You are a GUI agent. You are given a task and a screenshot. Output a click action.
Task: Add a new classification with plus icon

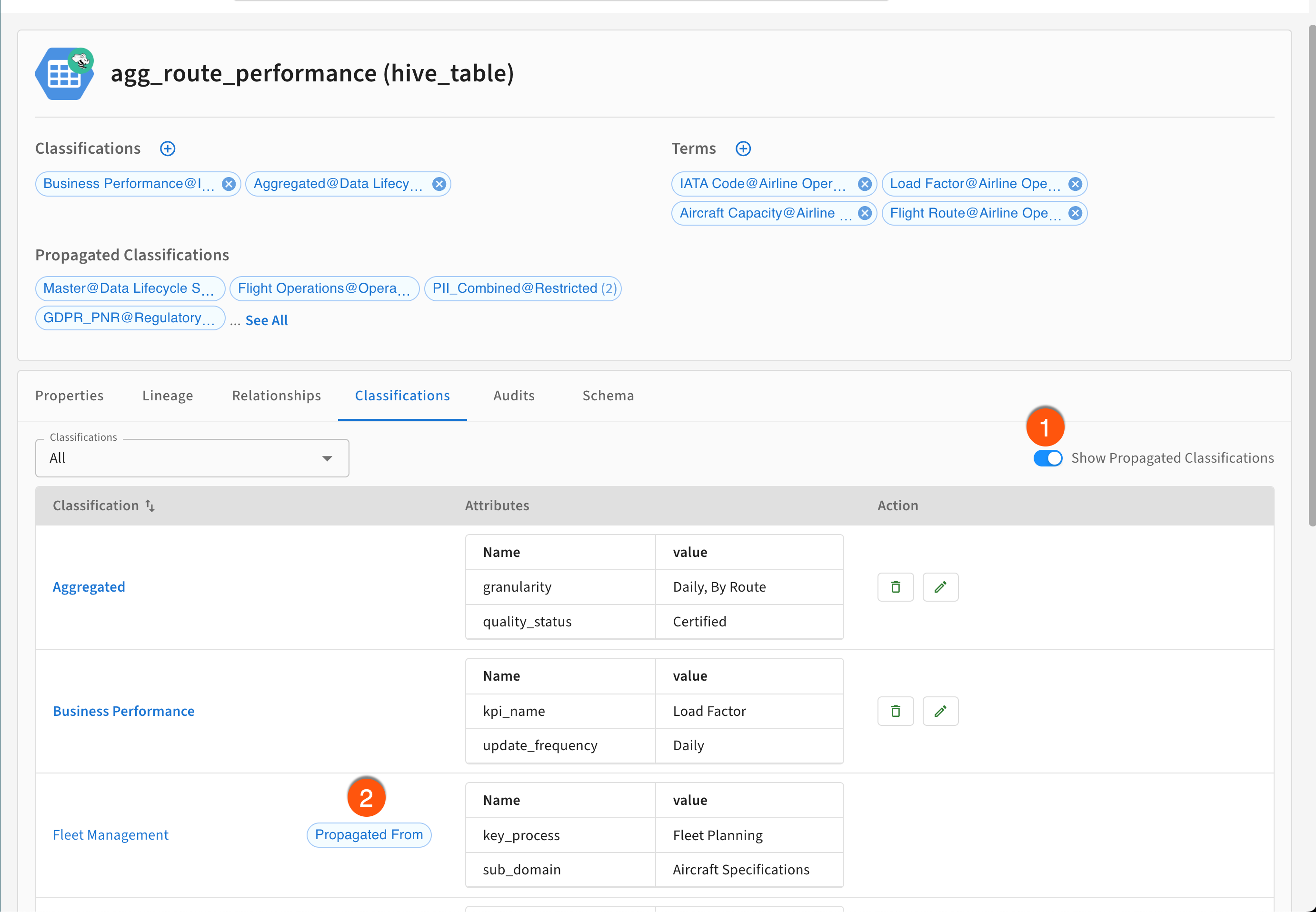(x=168, y=149)
